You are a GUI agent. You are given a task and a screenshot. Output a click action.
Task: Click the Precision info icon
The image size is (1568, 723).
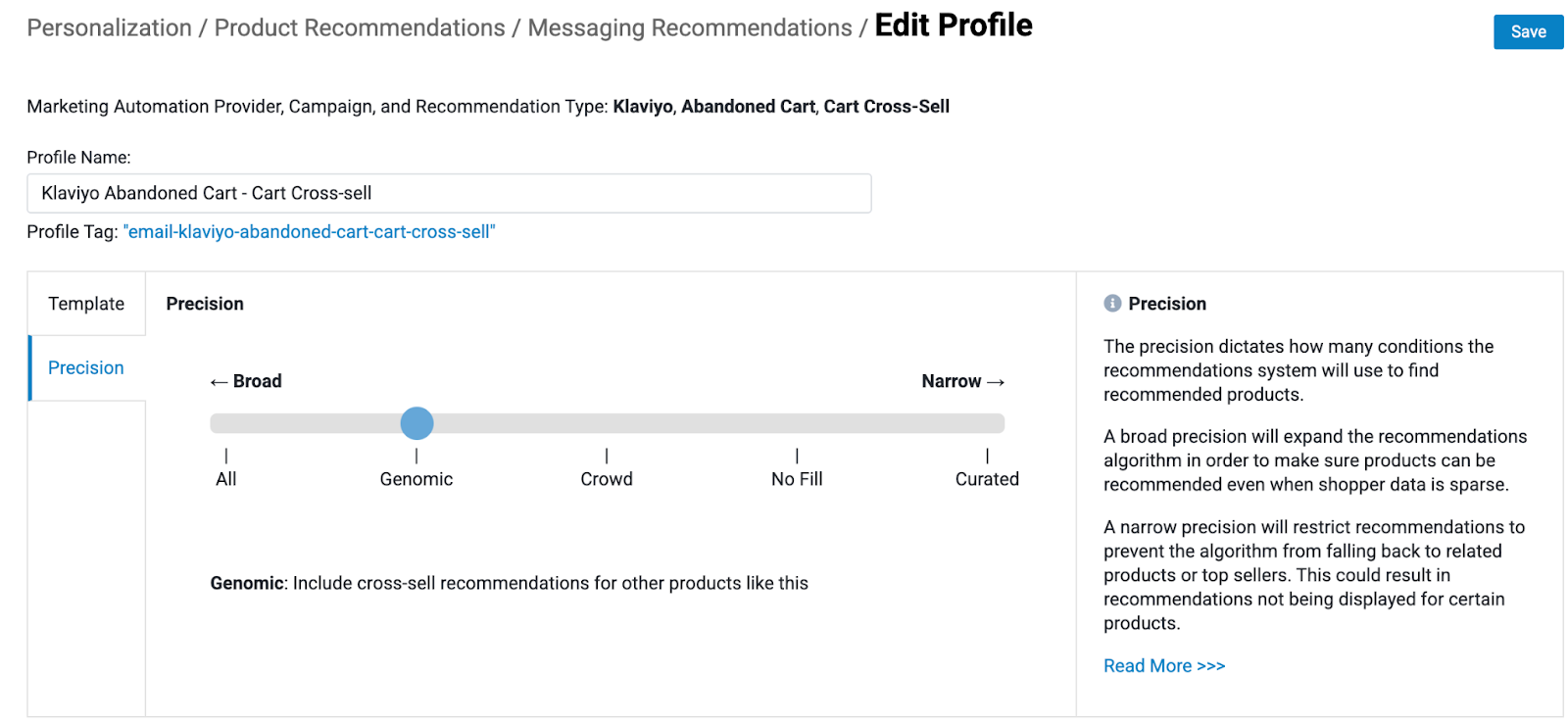coord(1111,304)
